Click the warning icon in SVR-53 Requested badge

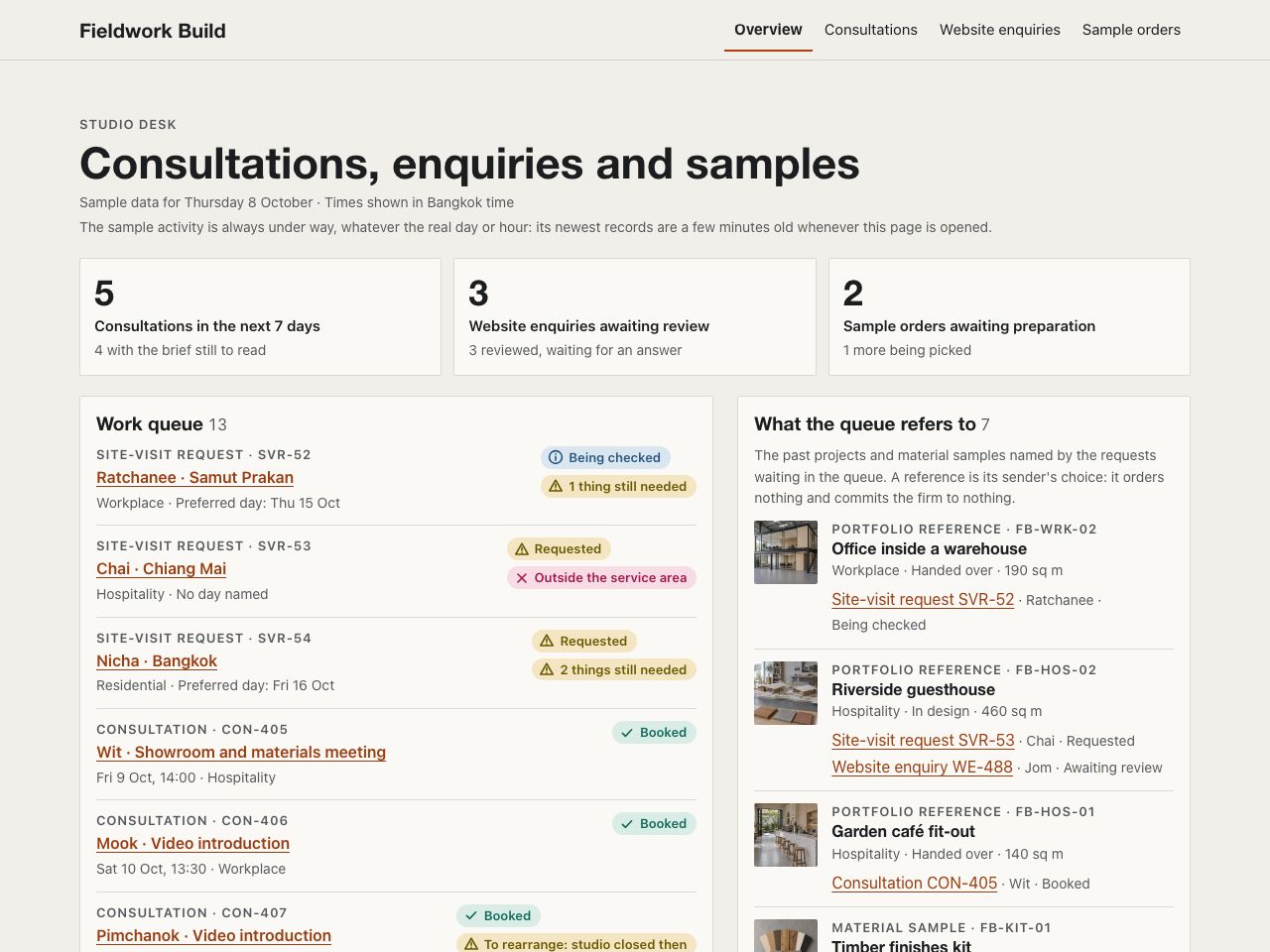[522, 549]
